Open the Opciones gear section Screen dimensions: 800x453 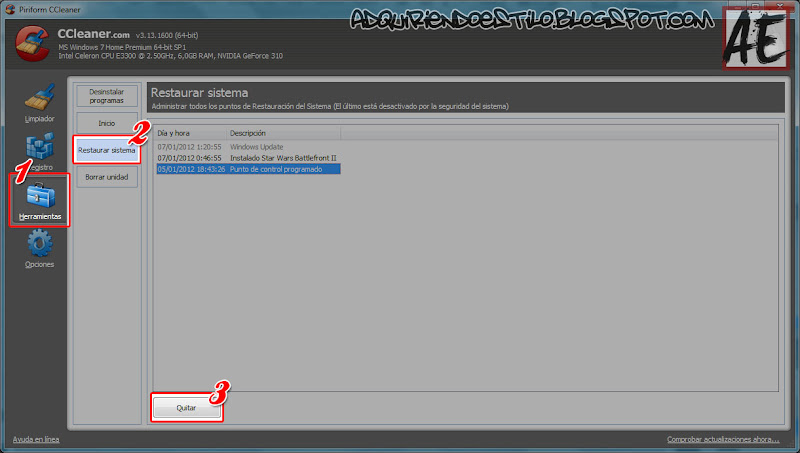[39, 248]
